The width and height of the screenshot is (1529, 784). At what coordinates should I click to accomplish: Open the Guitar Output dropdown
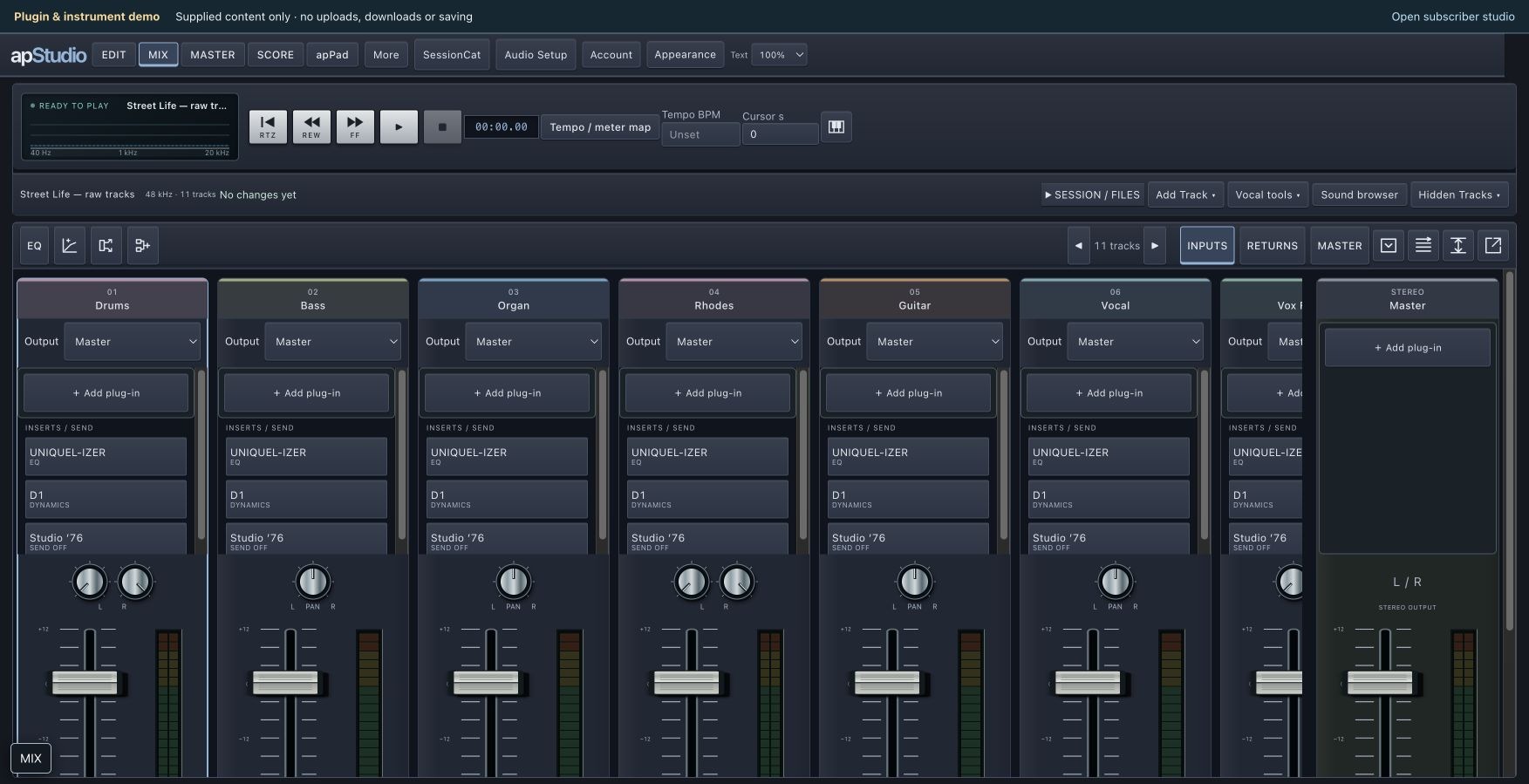(934, 342)
